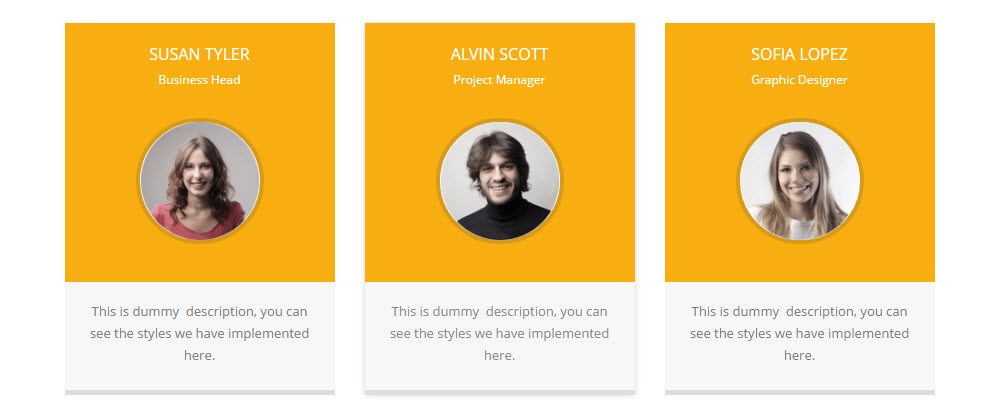Click Susan Tyler's circular profile photo

[x=199, y=181]
